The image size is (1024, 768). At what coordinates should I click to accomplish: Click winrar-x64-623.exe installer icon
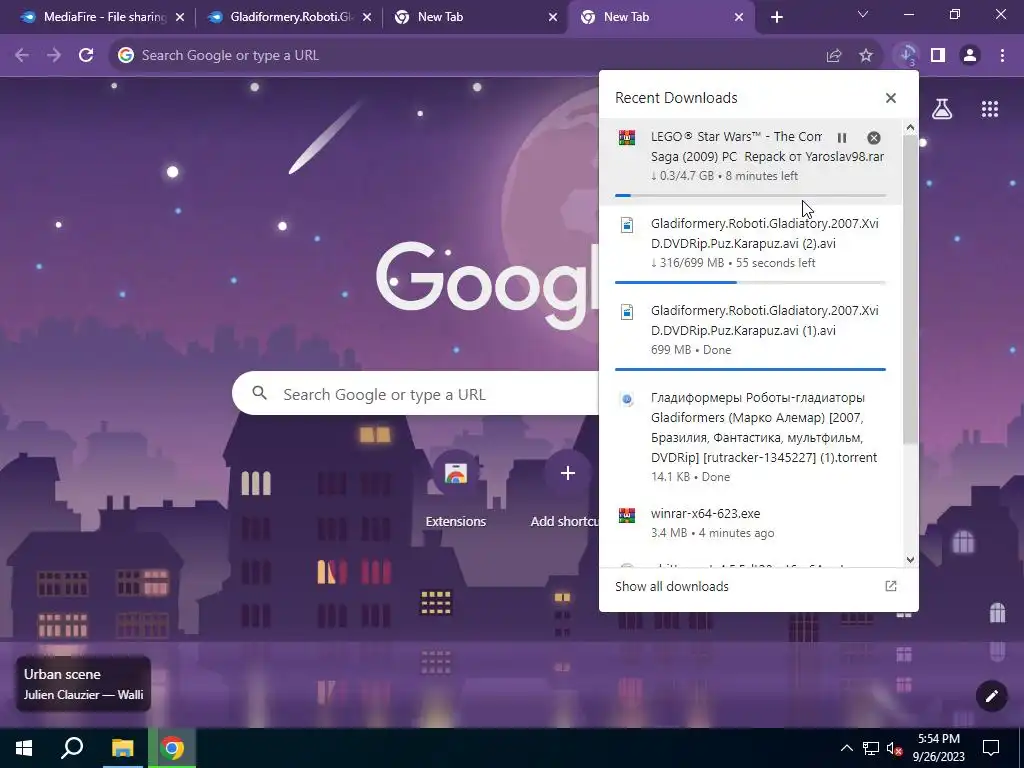pos(627,515)
